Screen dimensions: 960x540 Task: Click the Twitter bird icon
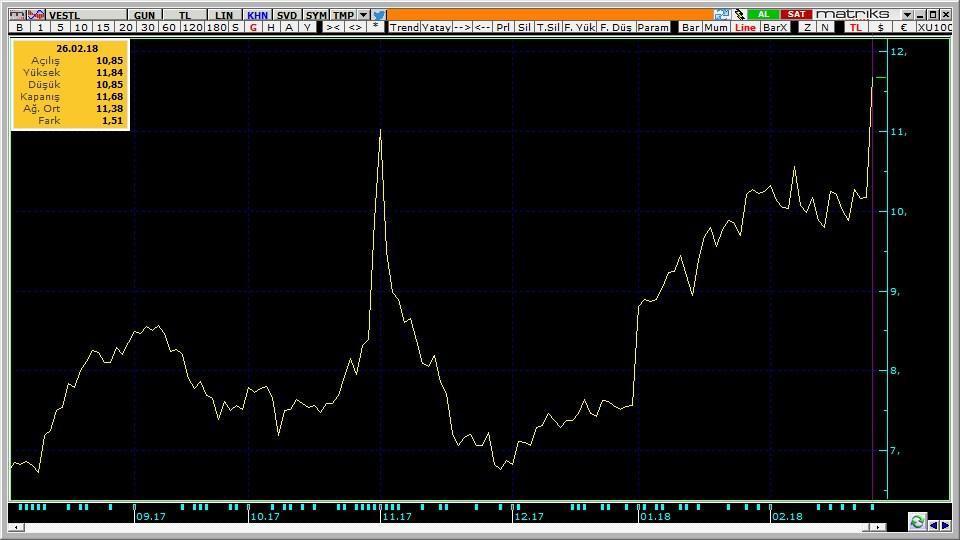379,15
